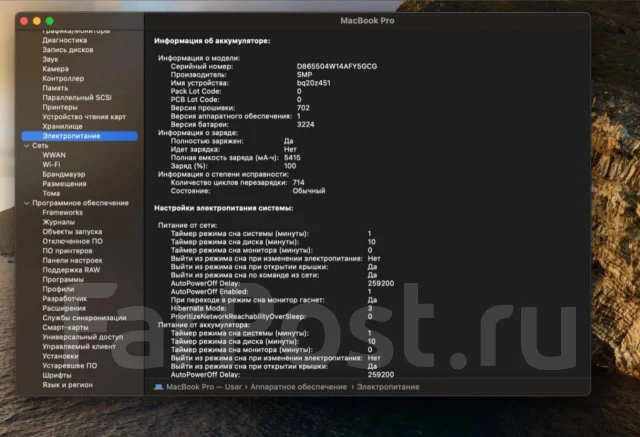Collapse the Программное обеспечение section chevron
This screenshot has height=437, width=640.
point(27,203)
